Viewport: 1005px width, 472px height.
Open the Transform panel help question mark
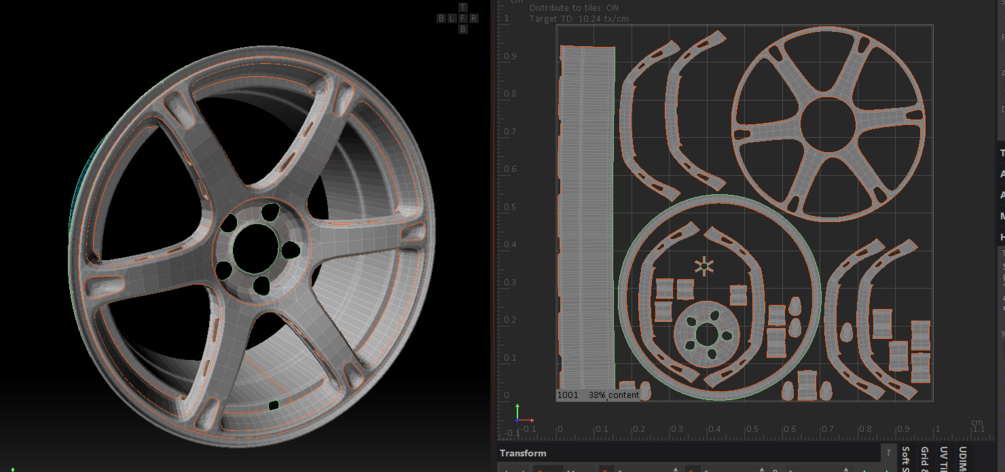tap(888, 453)
